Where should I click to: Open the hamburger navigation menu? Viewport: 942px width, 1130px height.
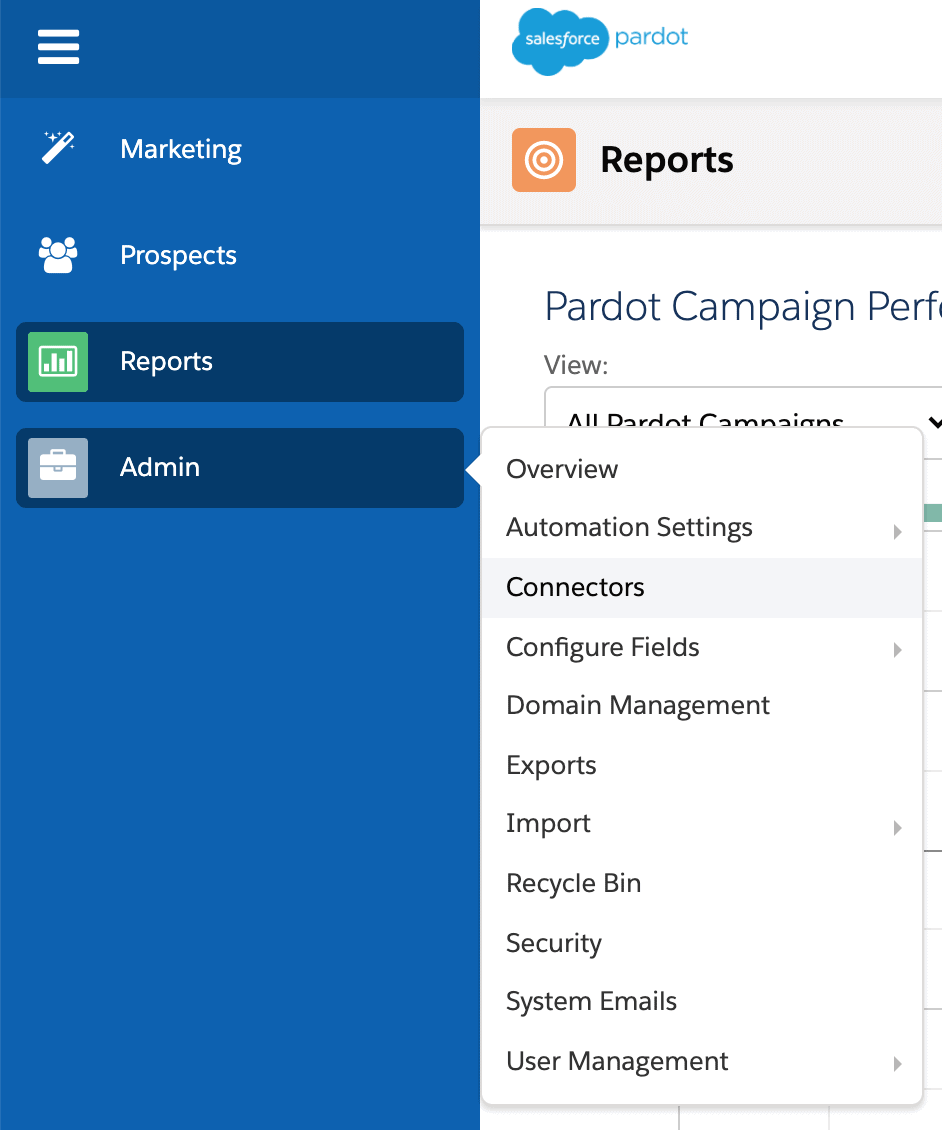tap(58, 47)
